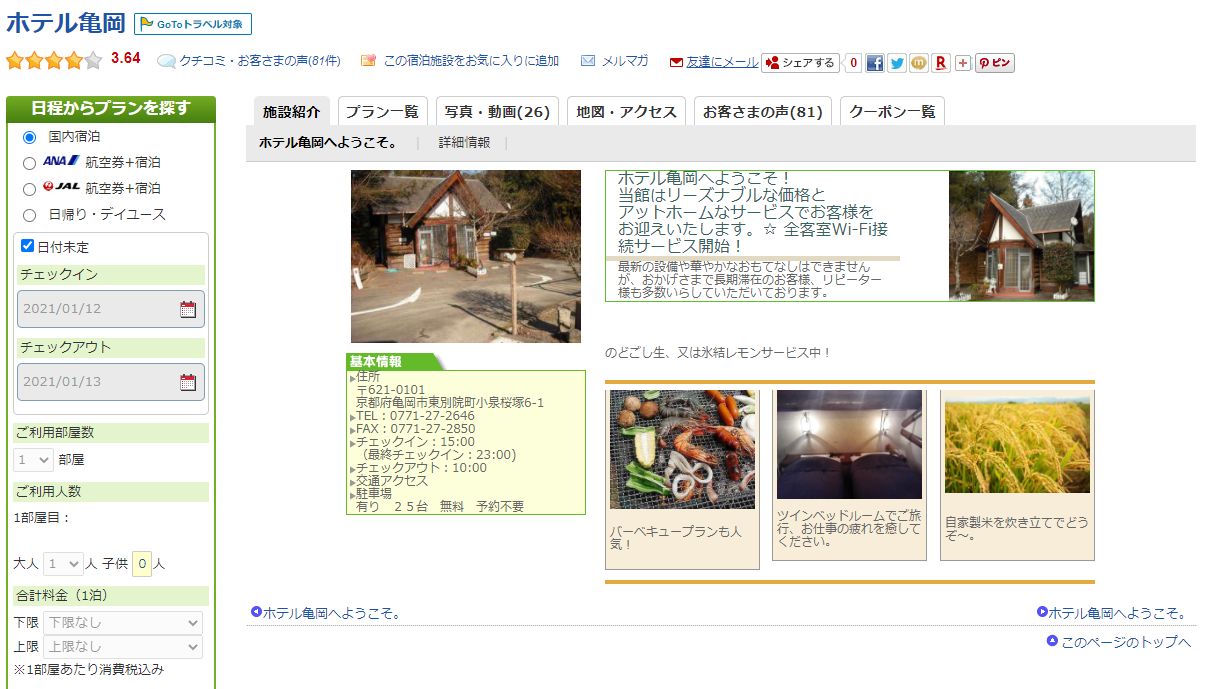Click the メルマガ link
The image size is (1206, 689).
625,61
